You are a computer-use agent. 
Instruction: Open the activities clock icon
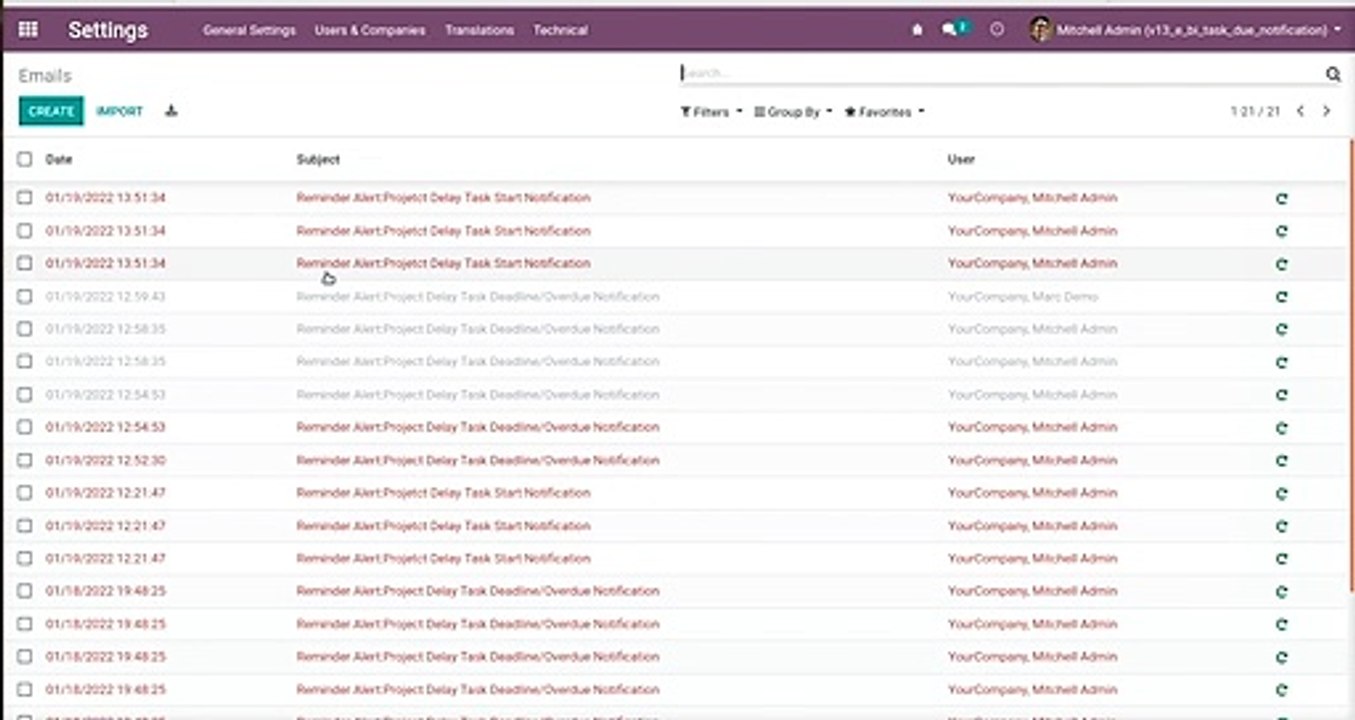point(997,30)
